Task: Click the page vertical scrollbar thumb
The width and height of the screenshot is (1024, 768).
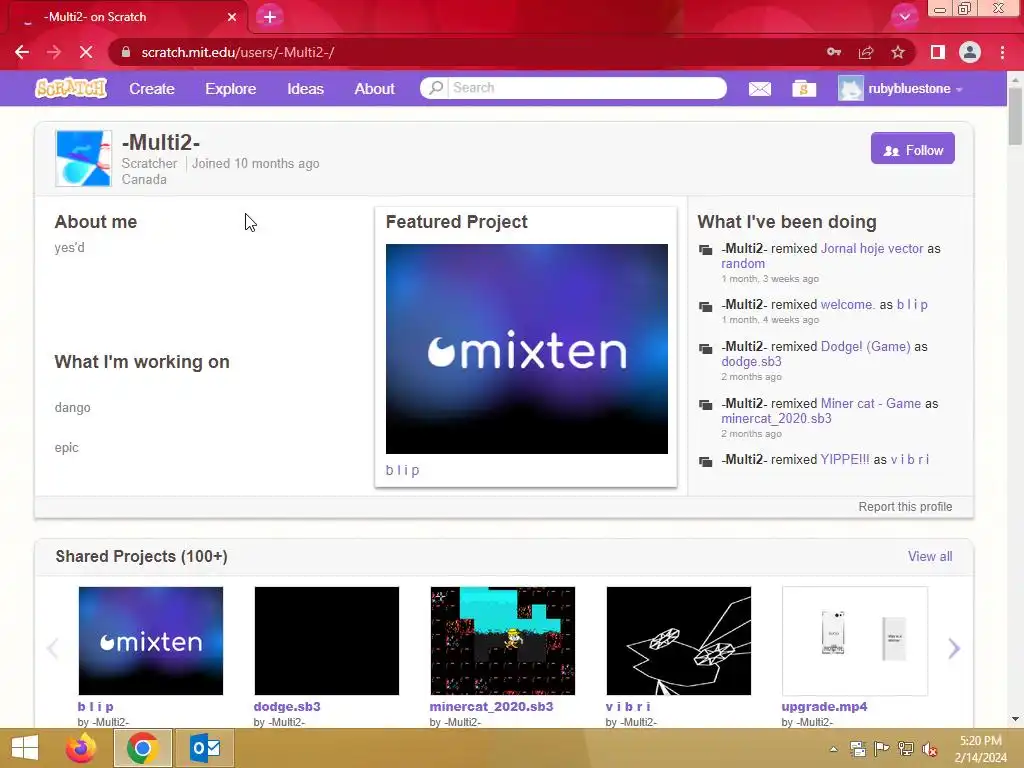Action: (1015, 115)
